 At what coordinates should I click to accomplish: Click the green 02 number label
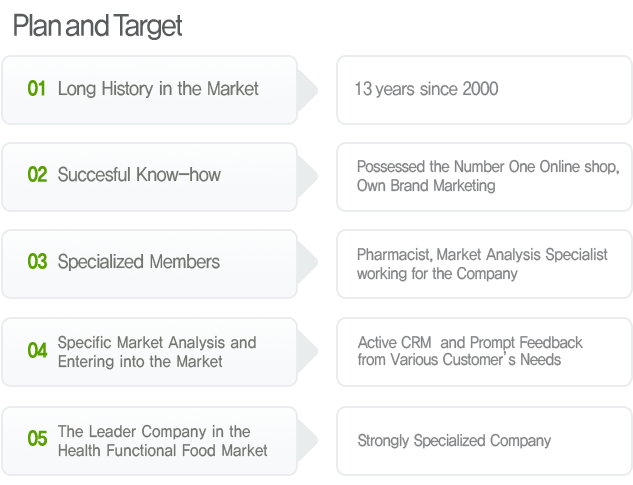point(37,175)
